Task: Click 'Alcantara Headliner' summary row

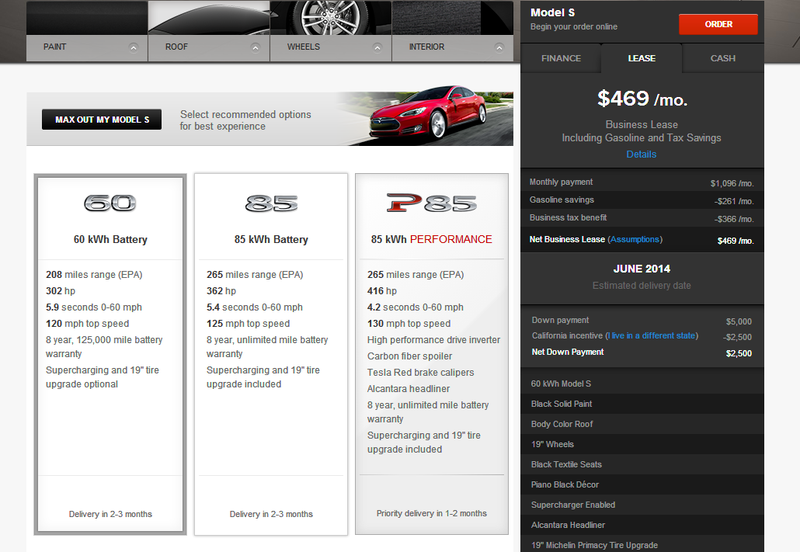Action: 642,525
